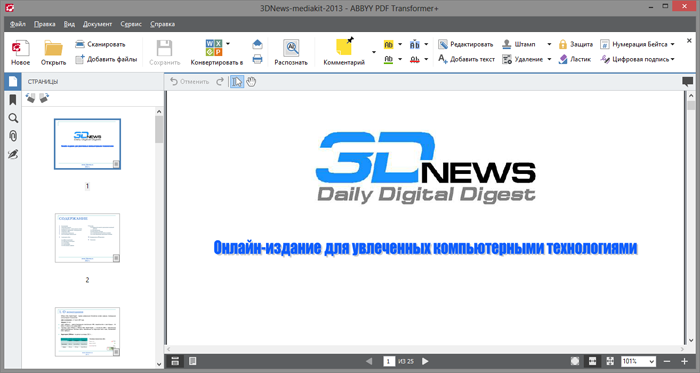The width and height of the screenshot is (700, 373).
Task: Open the Файл menu
Action: pos(17,24)
